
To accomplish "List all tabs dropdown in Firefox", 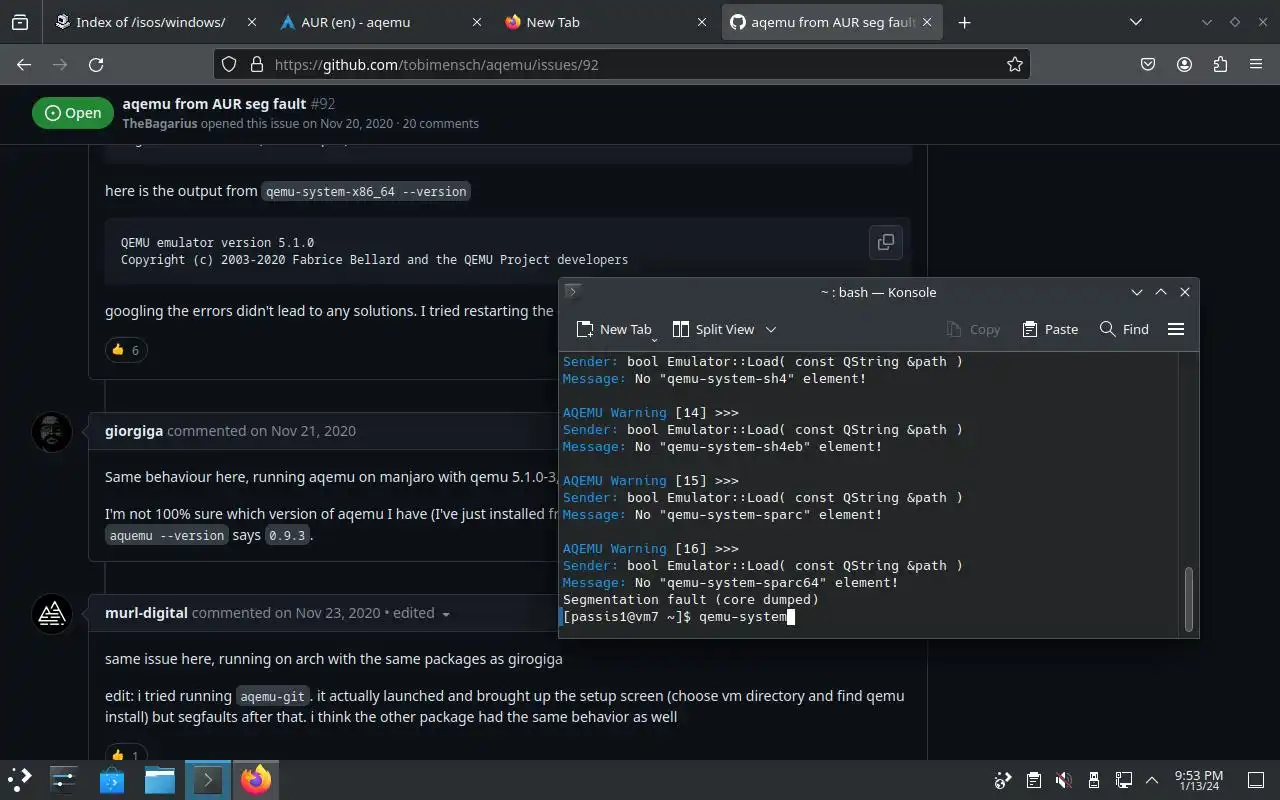I will pyautogui.click(x=1136, y=22).
